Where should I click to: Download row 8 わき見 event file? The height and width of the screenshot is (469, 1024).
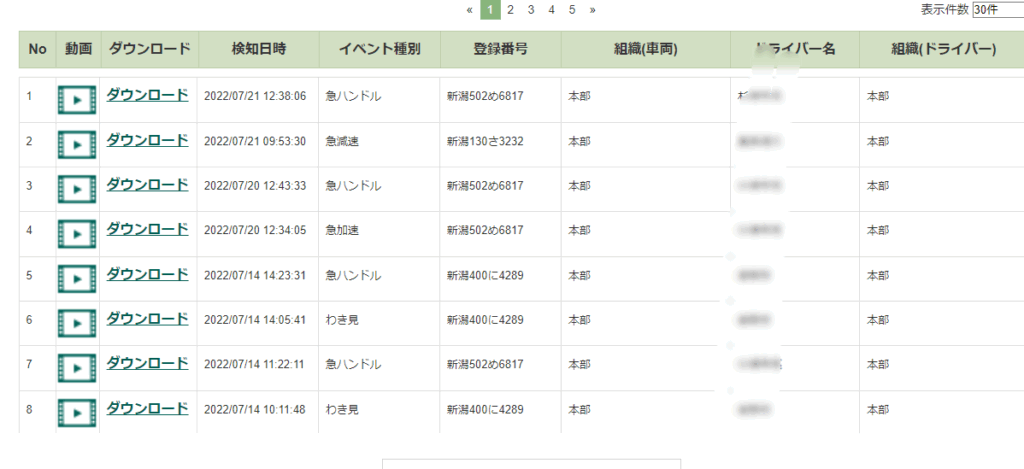pyautogui.click(x=147, y=408)
